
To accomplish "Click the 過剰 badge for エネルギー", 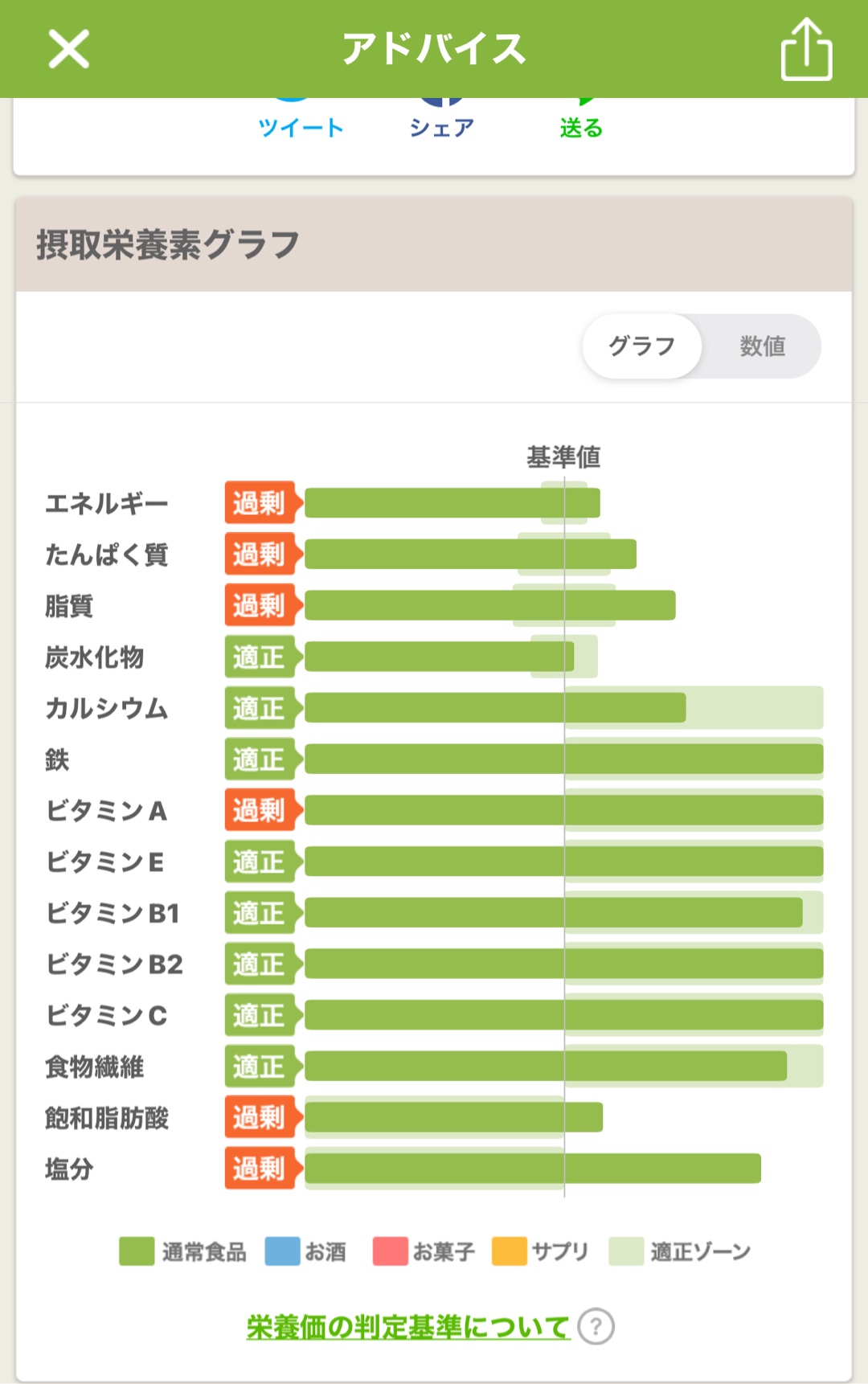I will (260, 503).
